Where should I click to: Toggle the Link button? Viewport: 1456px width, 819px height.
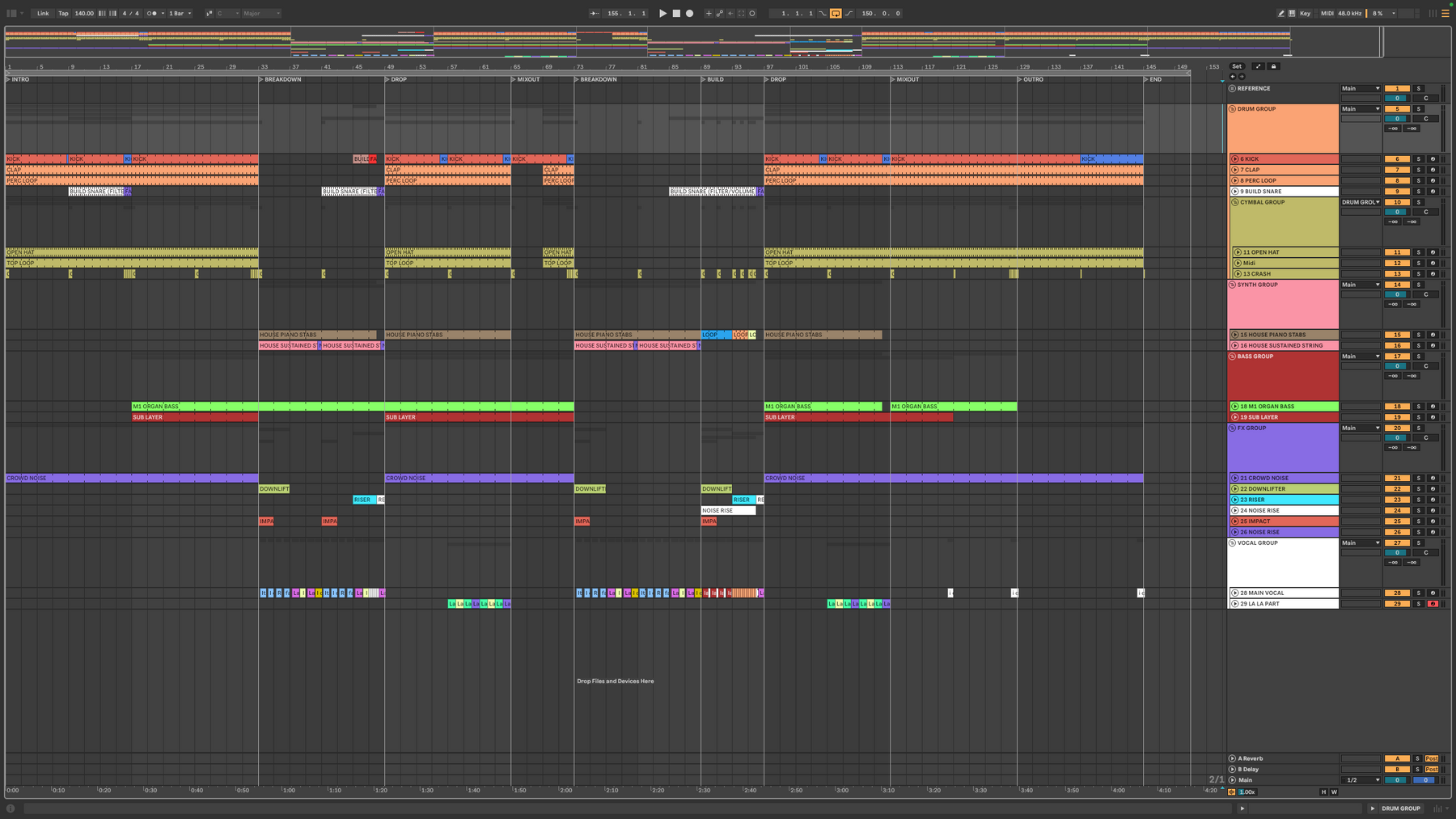pyautogui.click(x=43, y=13)
